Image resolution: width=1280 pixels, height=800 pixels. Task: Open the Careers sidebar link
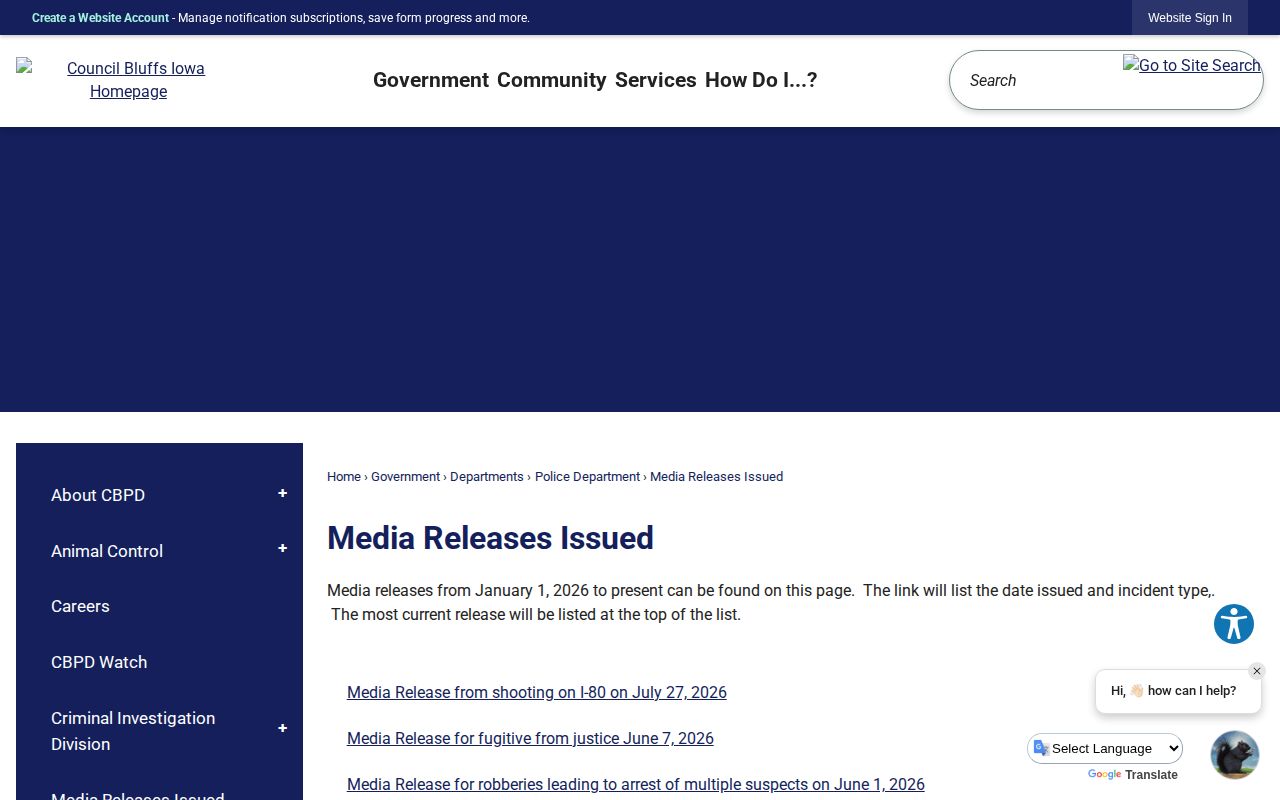pyautogui.click(x=80, y=606)
